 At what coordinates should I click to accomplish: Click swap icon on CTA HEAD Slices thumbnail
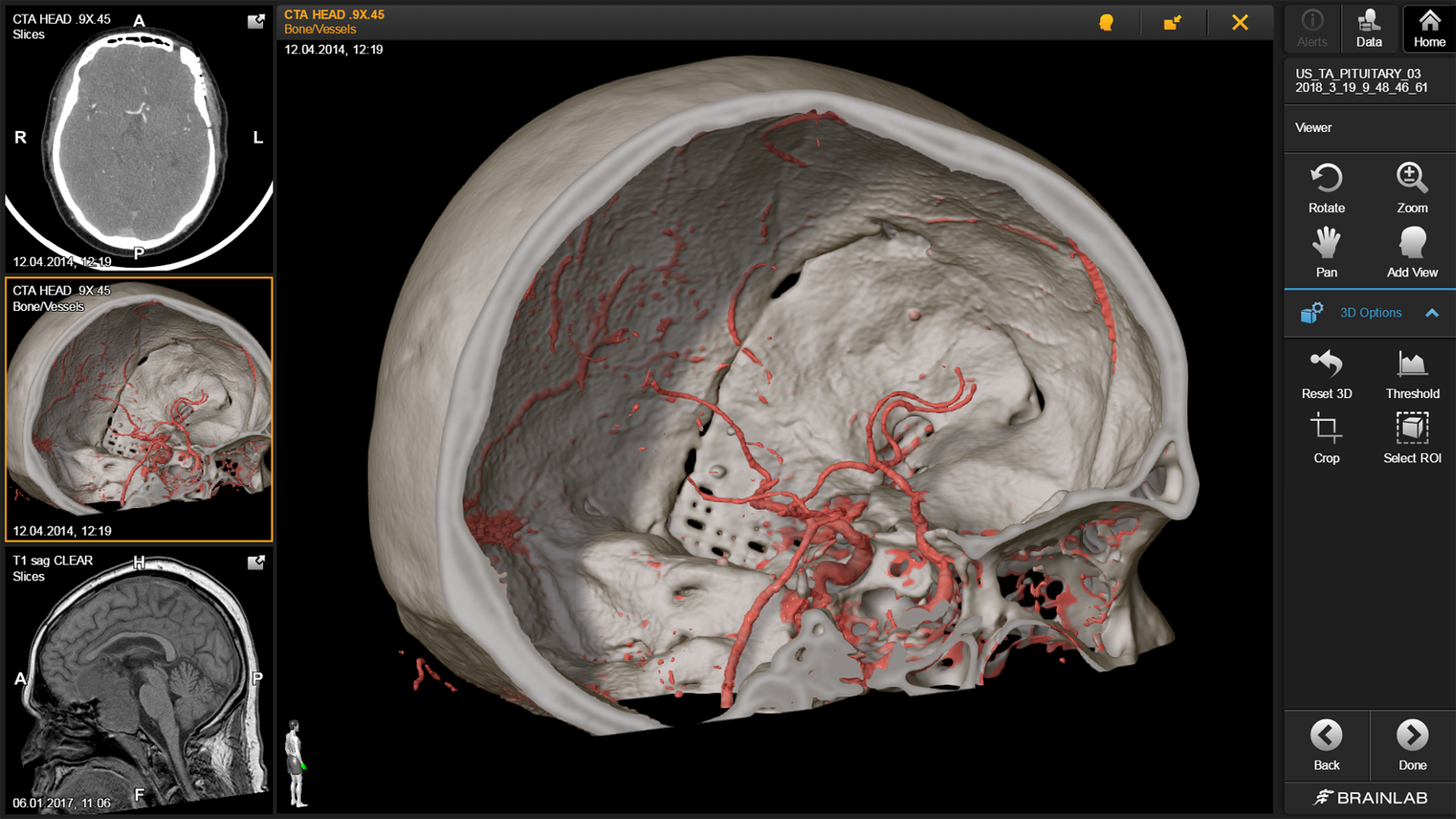pyautogui.click(x=256, y=20)
